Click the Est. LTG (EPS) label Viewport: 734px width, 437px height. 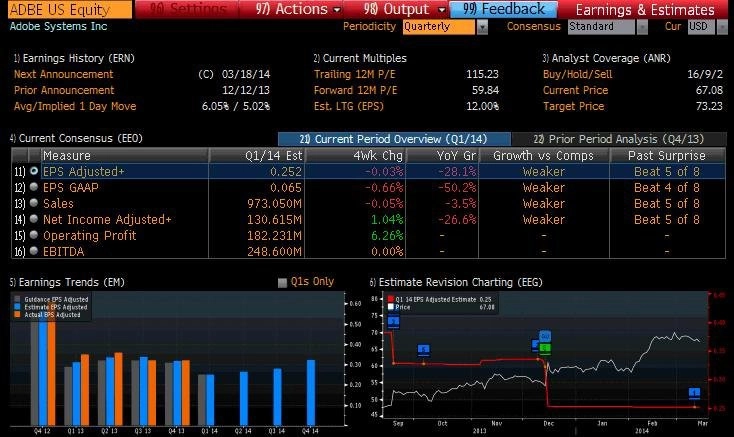[349, 106]
